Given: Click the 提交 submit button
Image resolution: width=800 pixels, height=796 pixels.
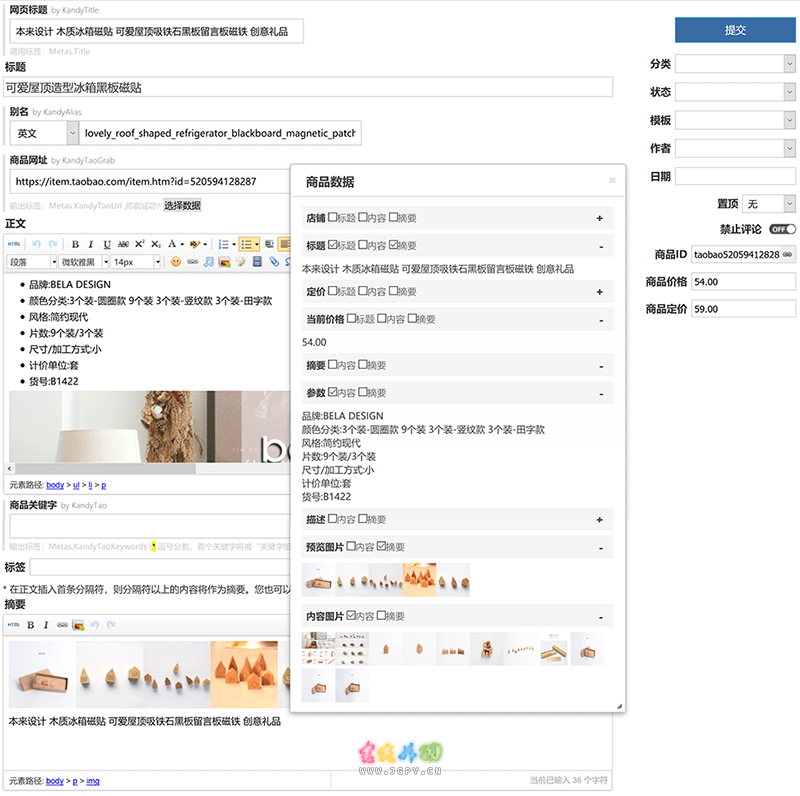Looking at the screenshot, I should pyautogui.click(x=735, y=30).
